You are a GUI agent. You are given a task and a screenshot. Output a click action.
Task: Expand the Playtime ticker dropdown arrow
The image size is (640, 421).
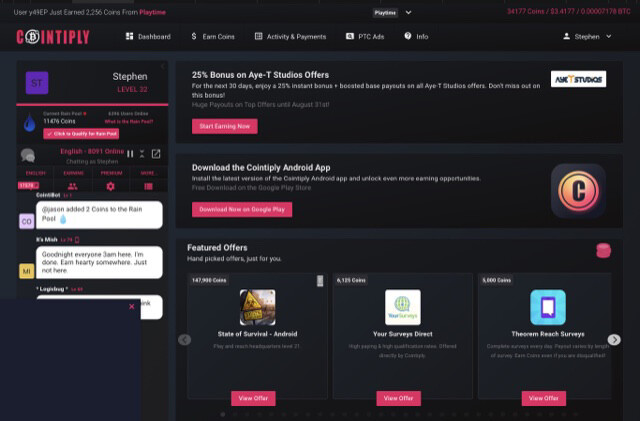click(x=408, y=12)
